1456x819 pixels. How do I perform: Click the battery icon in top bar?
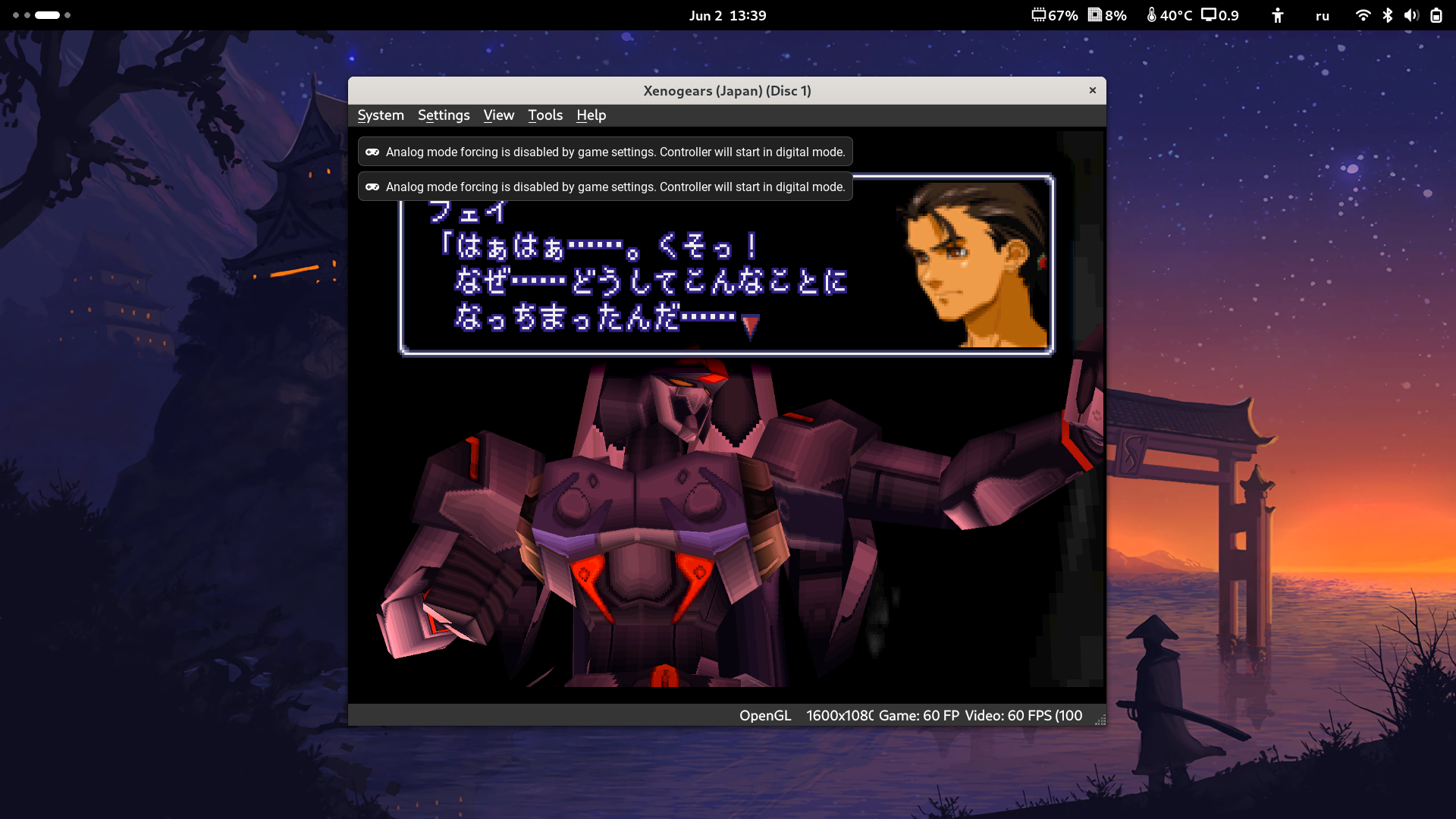[1436, 15]
